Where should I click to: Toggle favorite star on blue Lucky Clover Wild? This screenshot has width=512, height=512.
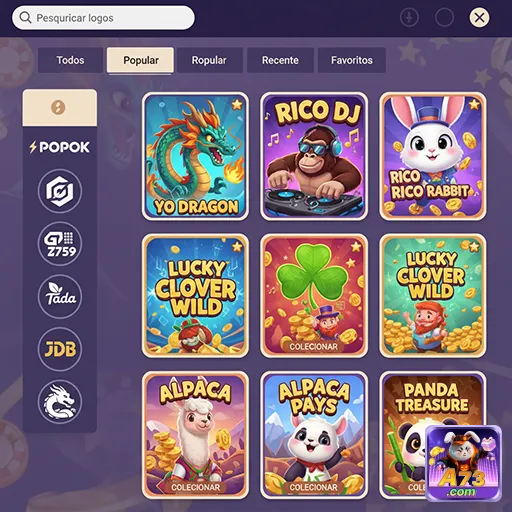(237, 247)
